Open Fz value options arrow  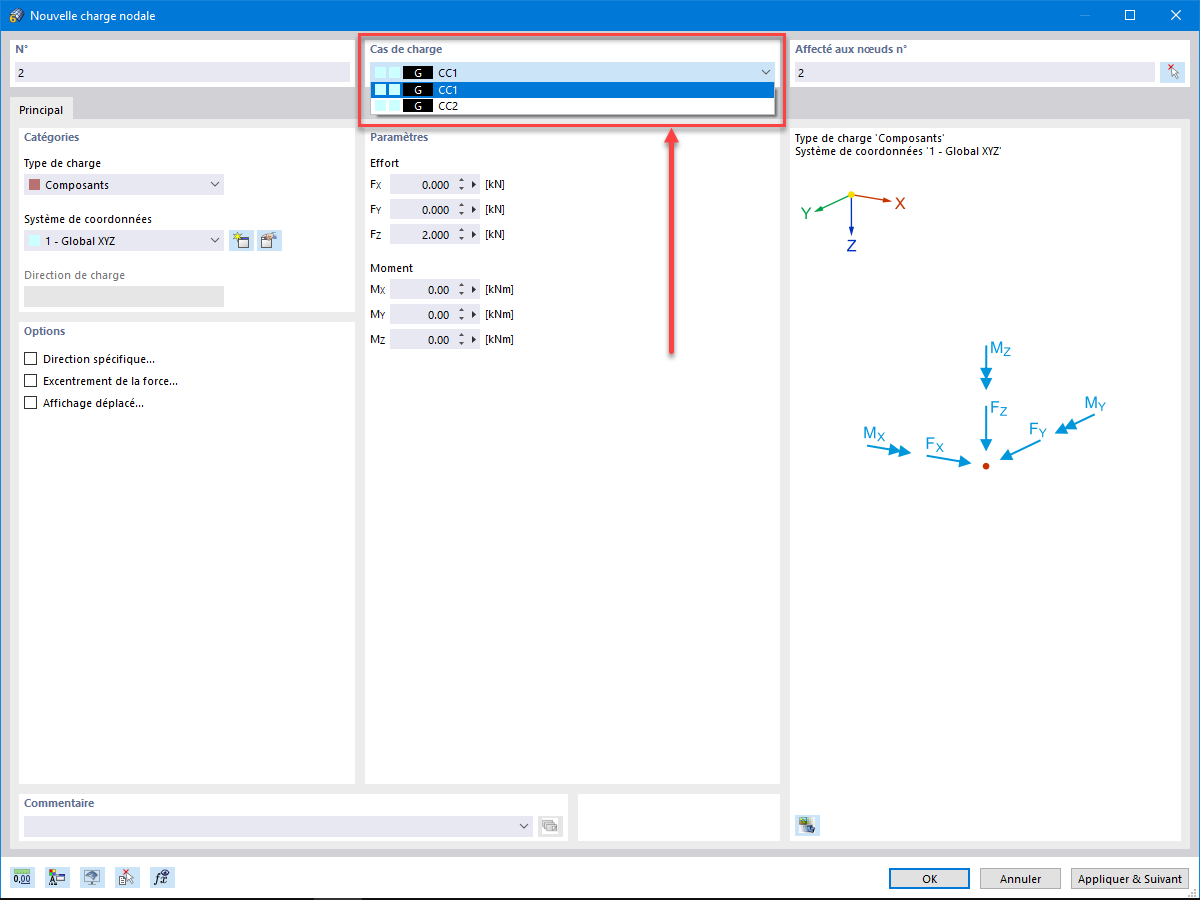pyautogui.click(x=474, y=235)
